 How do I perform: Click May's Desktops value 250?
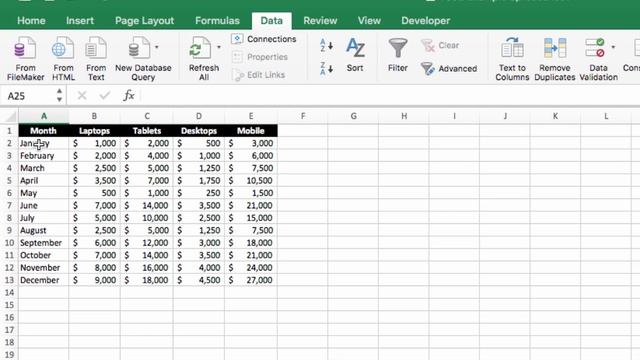pyautogui.click(x=199, y=193)
